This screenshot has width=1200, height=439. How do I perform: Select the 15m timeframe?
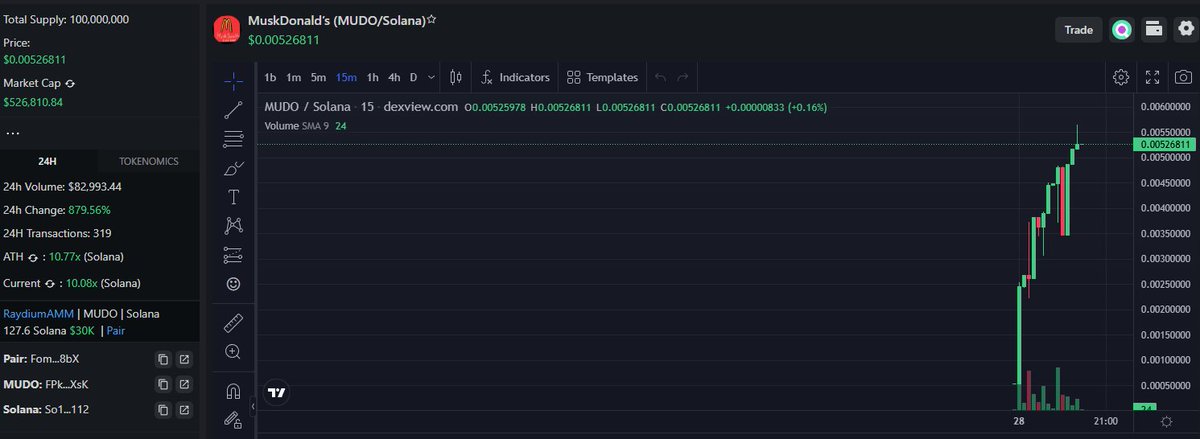(x=346, y=77)
